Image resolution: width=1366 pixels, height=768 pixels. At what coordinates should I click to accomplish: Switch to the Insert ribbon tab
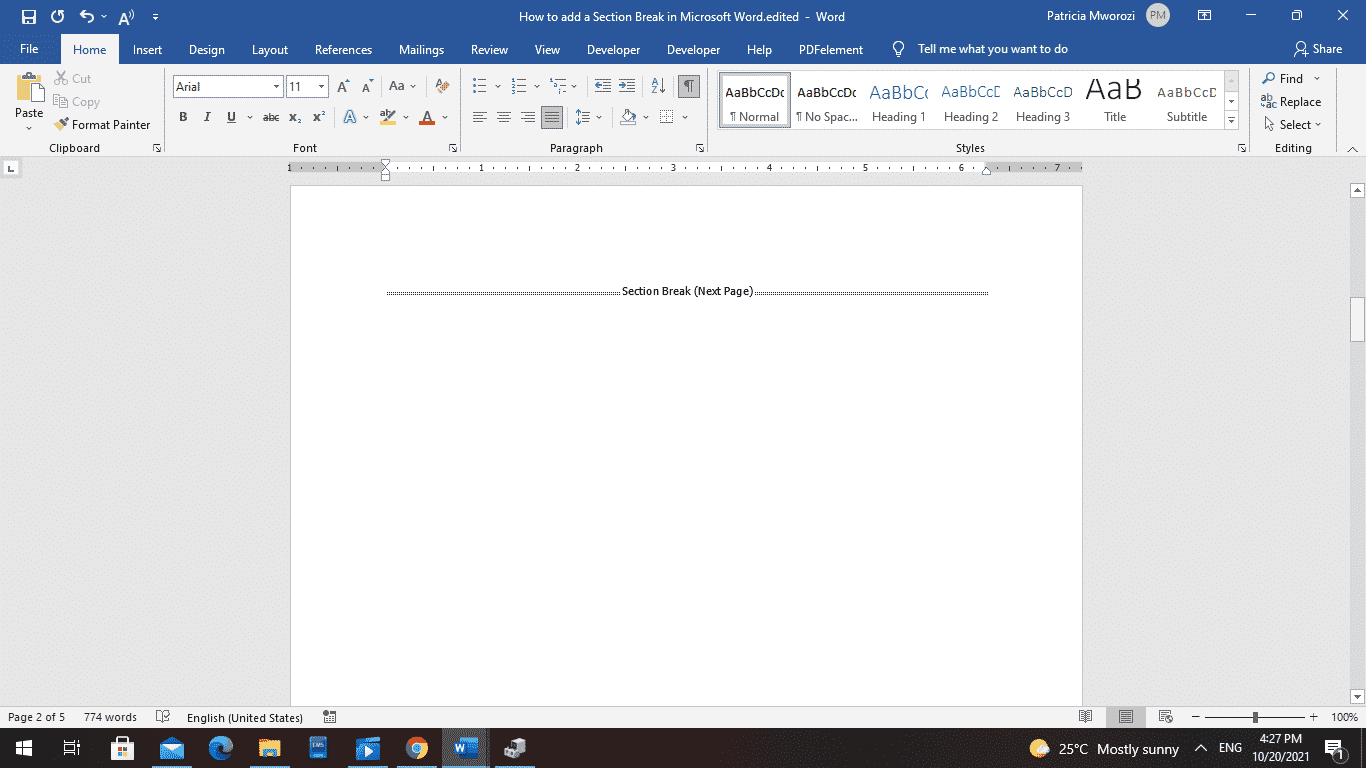click(147, 49)
